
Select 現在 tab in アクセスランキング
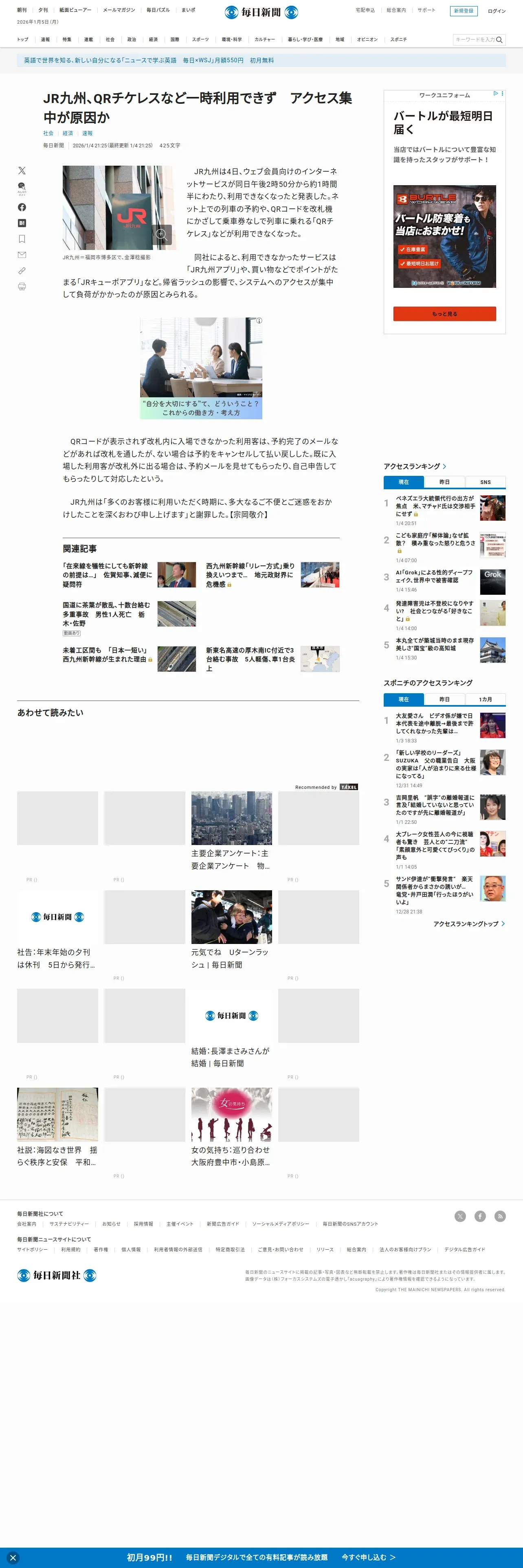click(x=404, y=482)
